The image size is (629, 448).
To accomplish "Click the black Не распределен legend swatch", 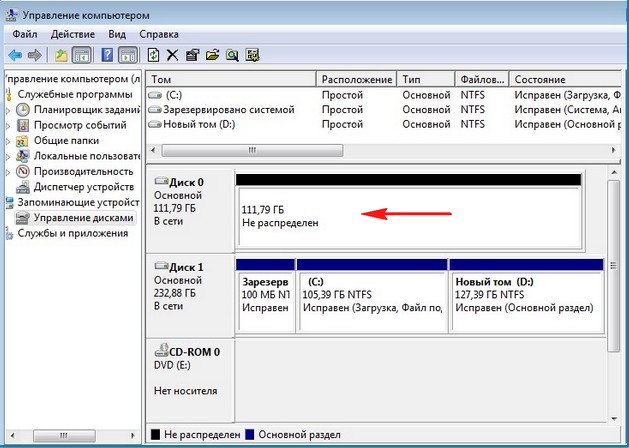I will click(154, 434).
